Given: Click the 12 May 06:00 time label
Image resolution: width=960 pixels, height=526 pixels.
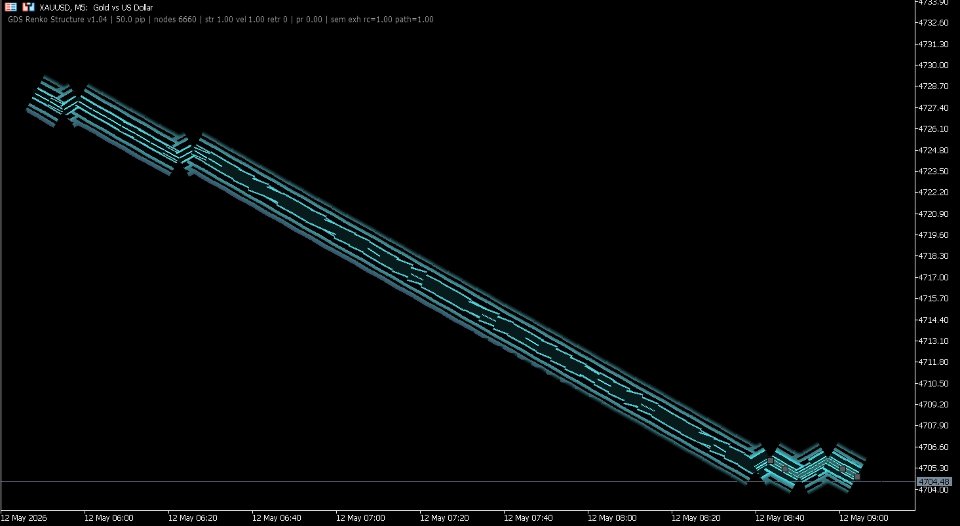Looking at the screenshot, I should (x=109, y=518).
